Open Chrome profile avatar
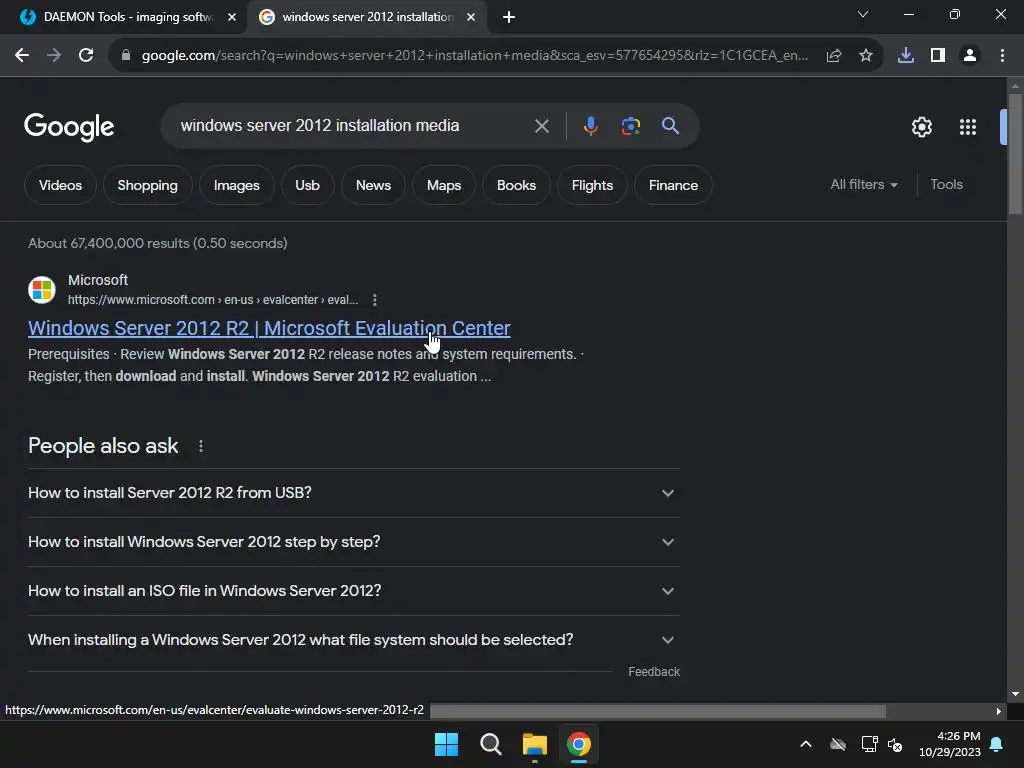The height and width of the screenshot is (768, 1024). [x=970, y=56]
